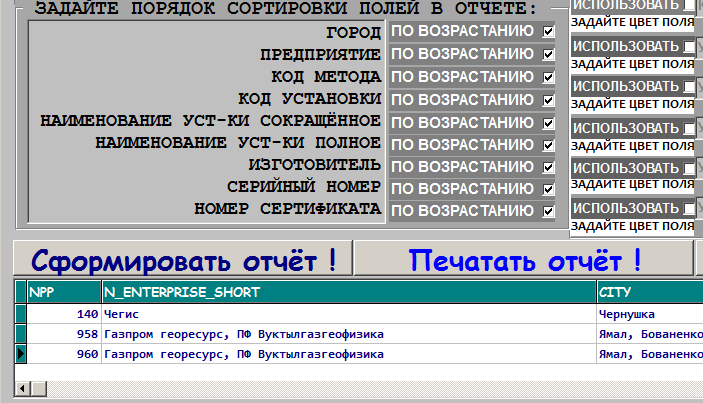Select the Ямал city cell in row 960
Screen dimensions: 703x403
click(x=650, y=354)
